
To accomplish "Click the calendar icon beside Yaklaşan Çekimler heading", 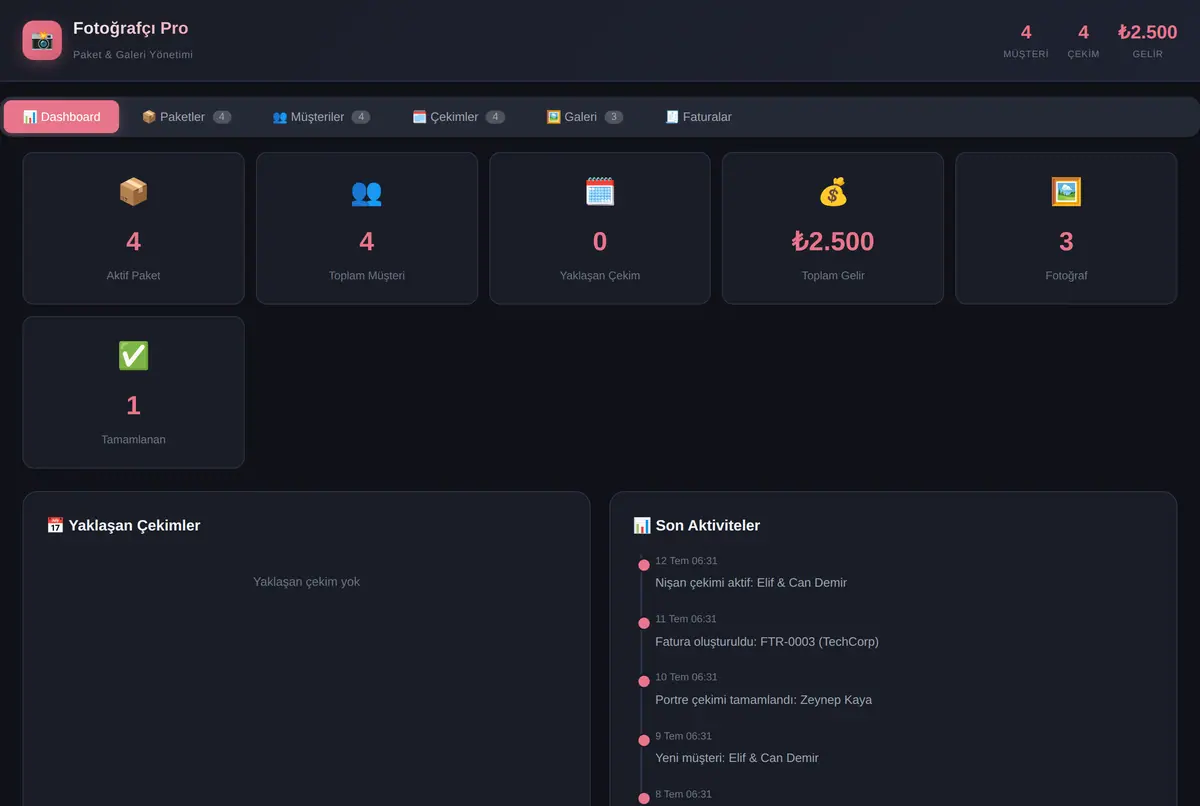I will tap(55, 525).
